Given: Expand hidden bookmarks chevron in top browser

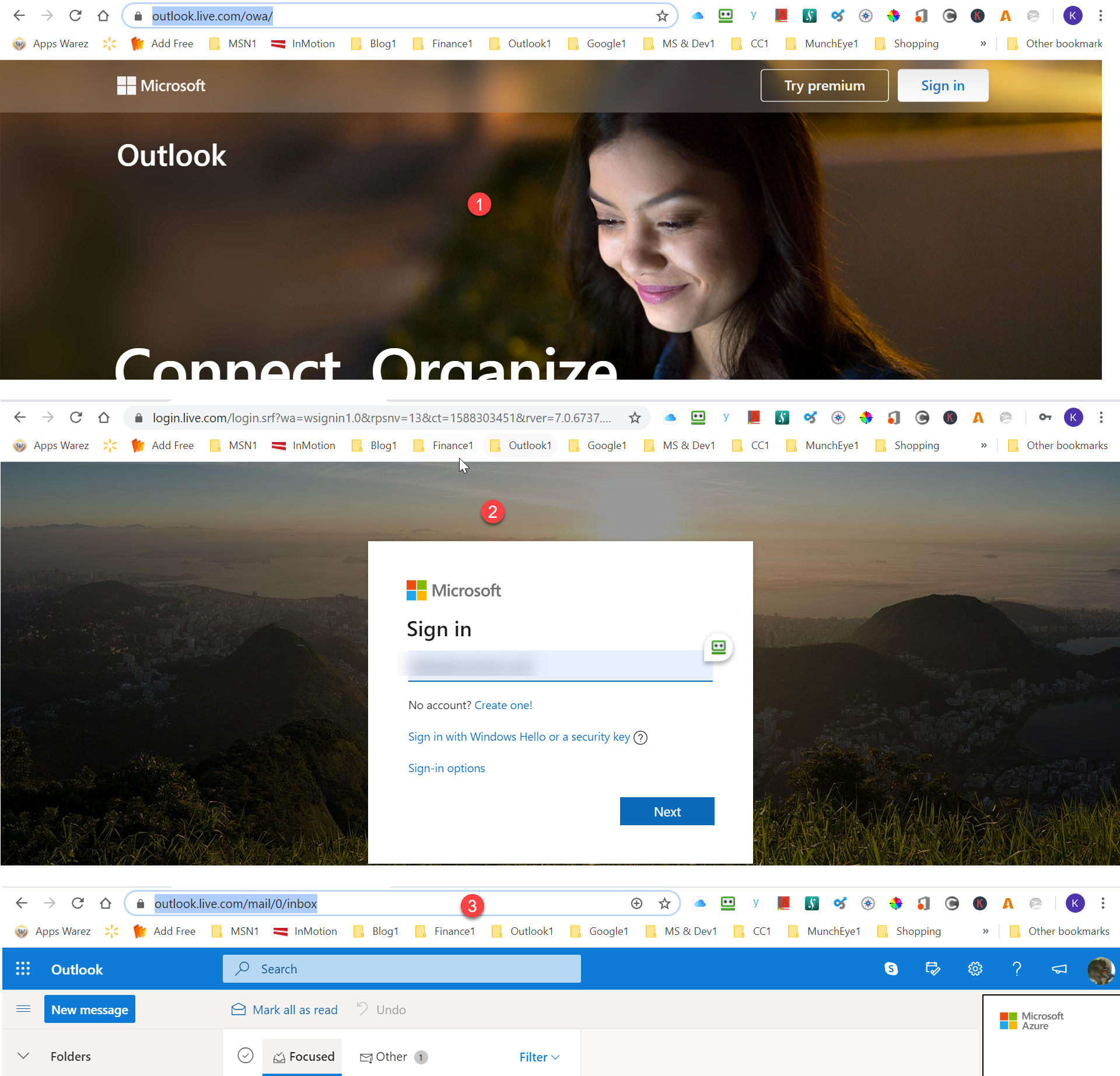Looking at the screenshot, I should pos(984,44).
